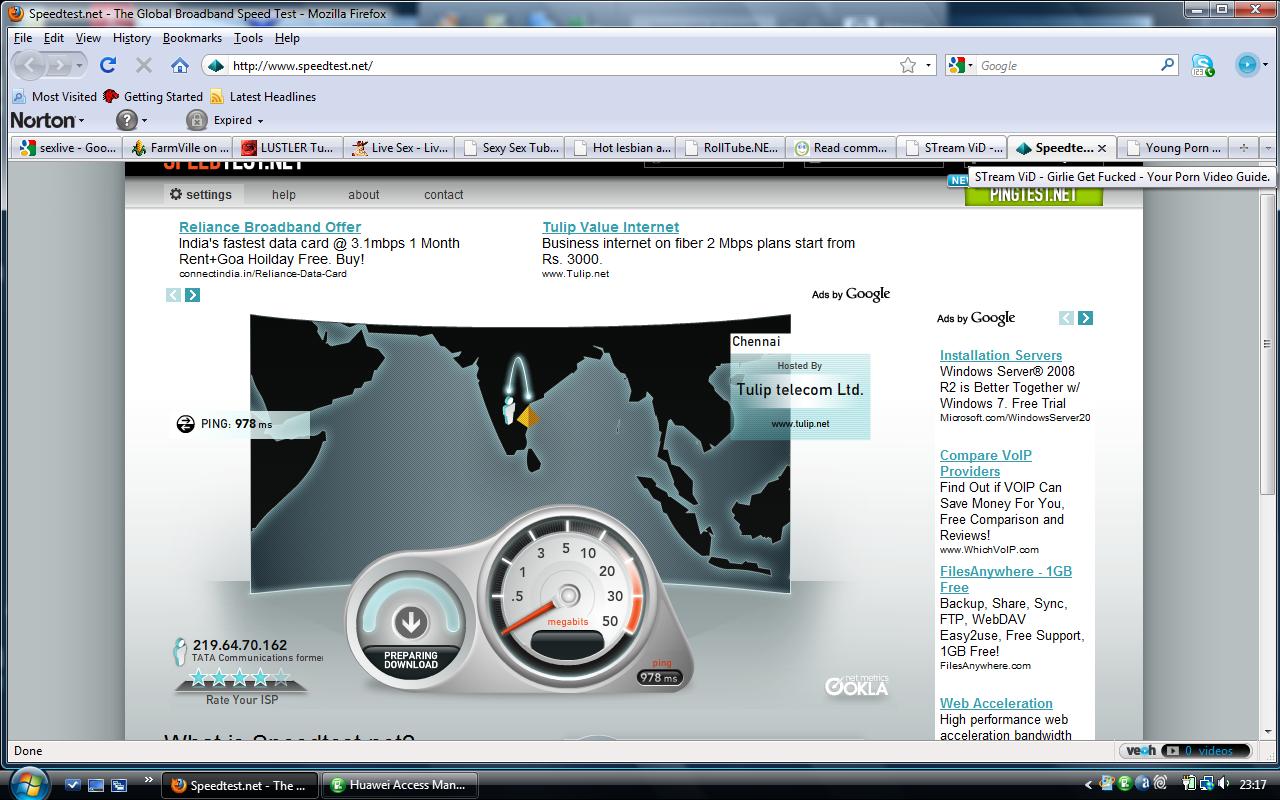Click the Forward navigation arrow
1280x800 pixels.
point(60,65)
